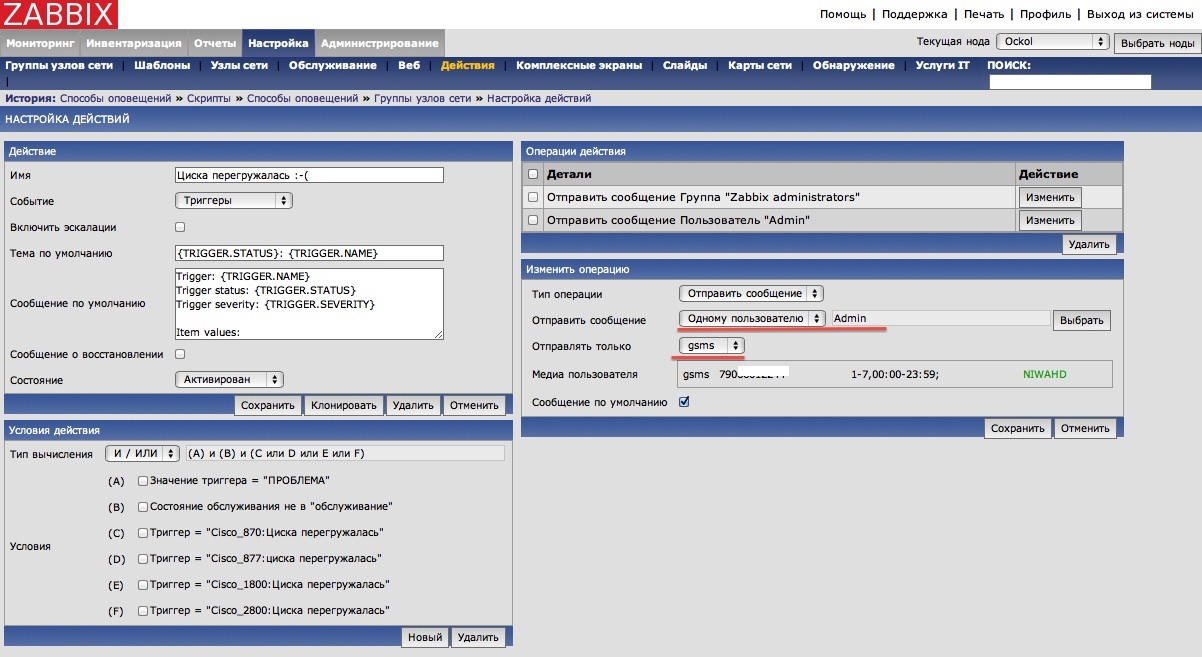
Task: Toggle the 'Сообщение о восстановлении' checkbox
Action: pyautogui.click(x=180, y=354)
